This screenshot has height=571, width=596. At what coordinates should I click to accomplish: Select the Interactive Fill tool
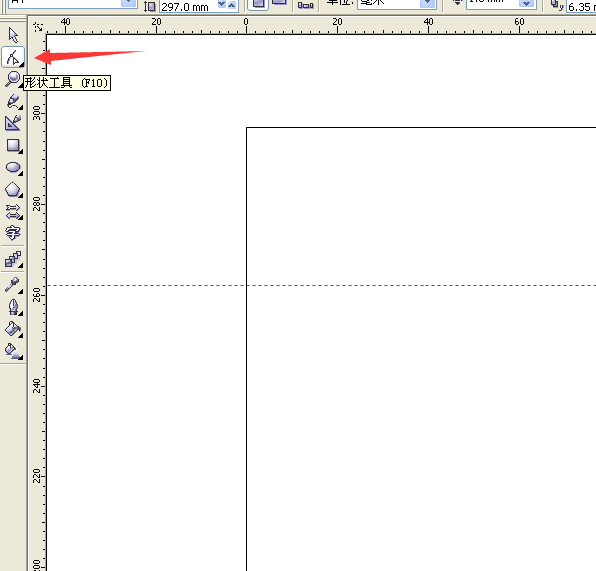pos(13,351)
